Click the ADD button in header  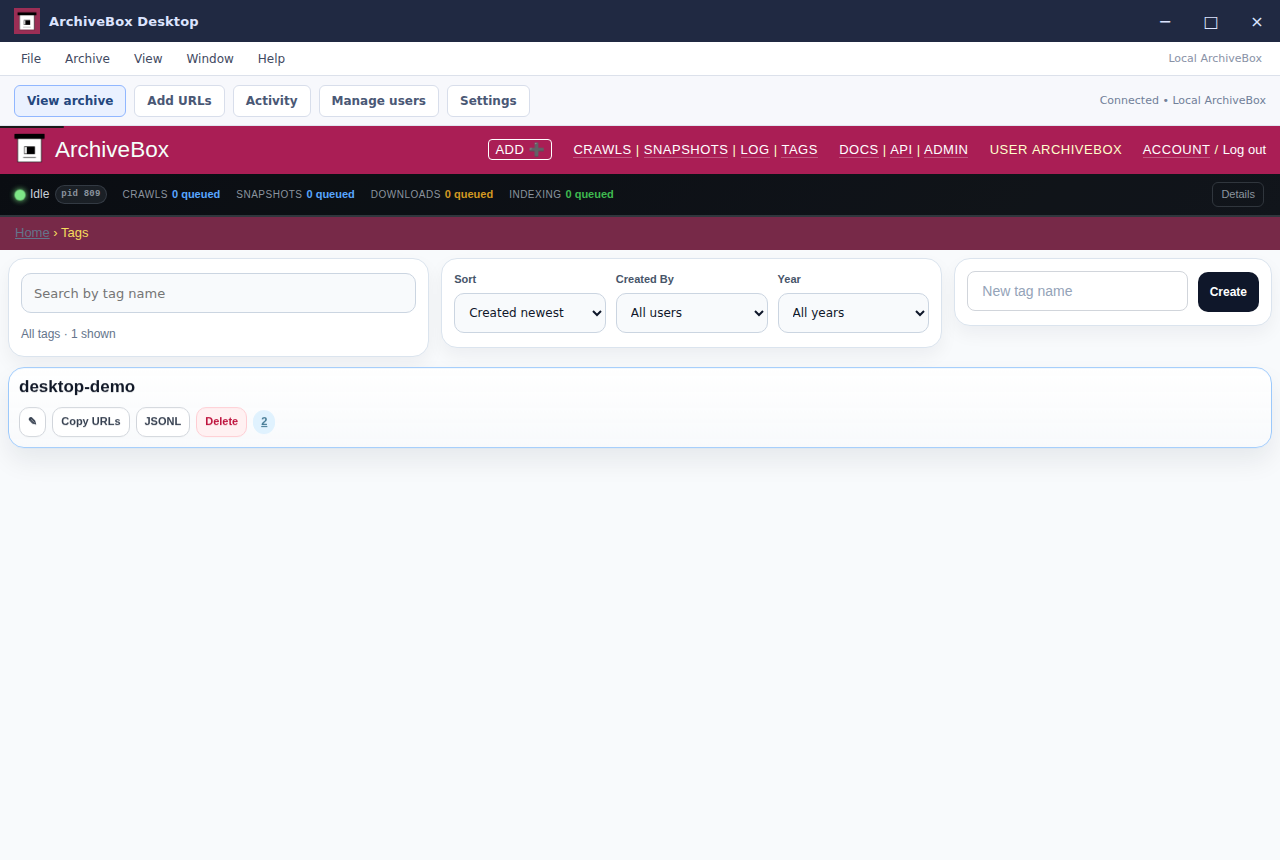tap(520, 150)
